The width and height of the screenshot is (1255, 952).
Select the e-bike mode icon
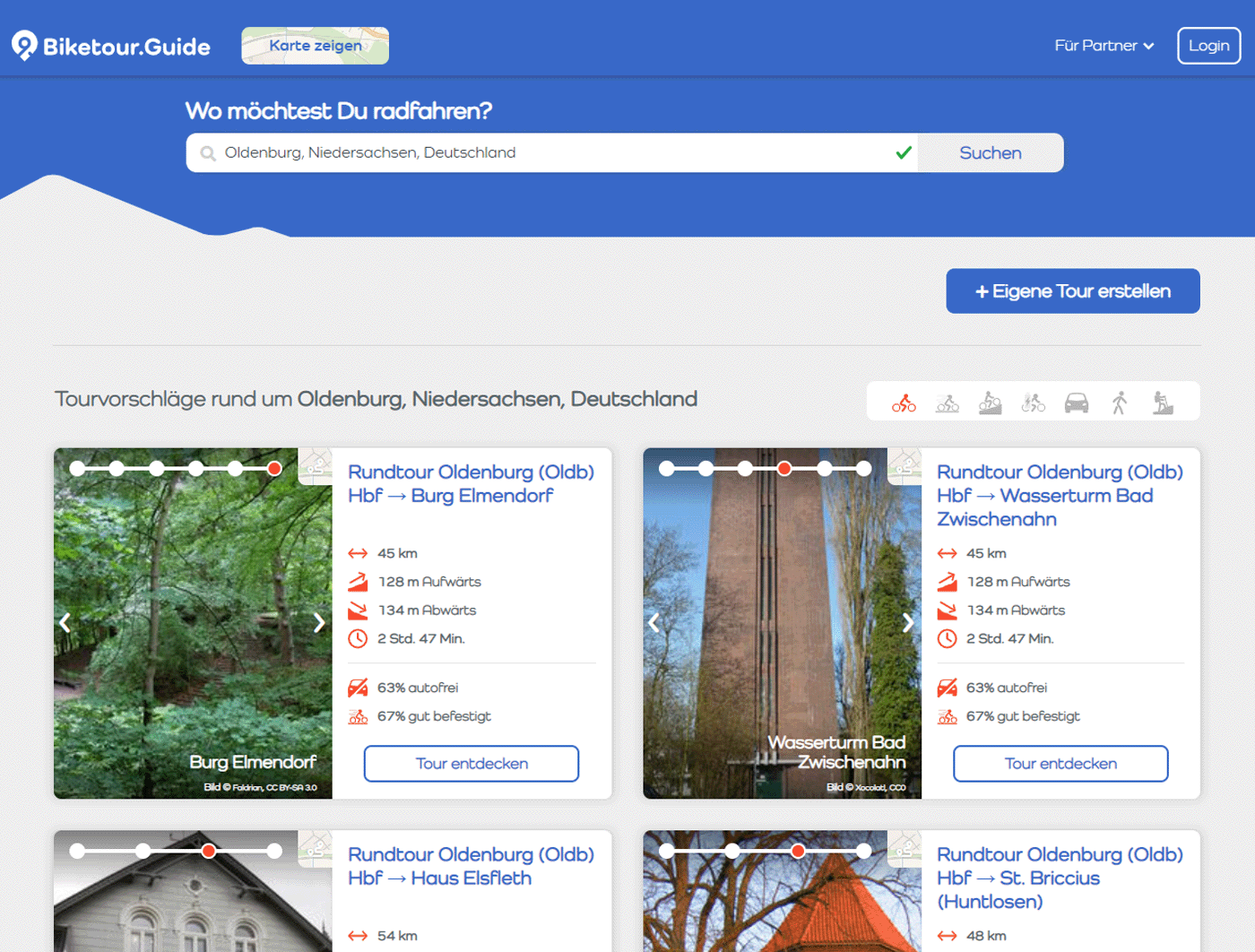click(x=1033, y=403)
